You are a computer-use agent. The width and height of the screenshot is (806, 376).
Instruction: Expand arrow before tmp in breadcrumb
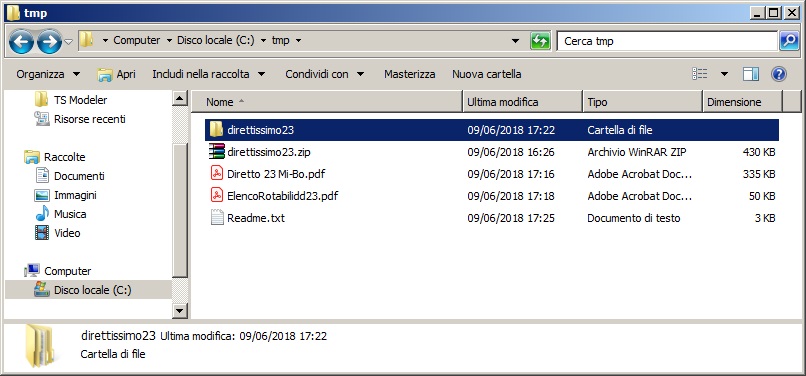tap(263, 41)
